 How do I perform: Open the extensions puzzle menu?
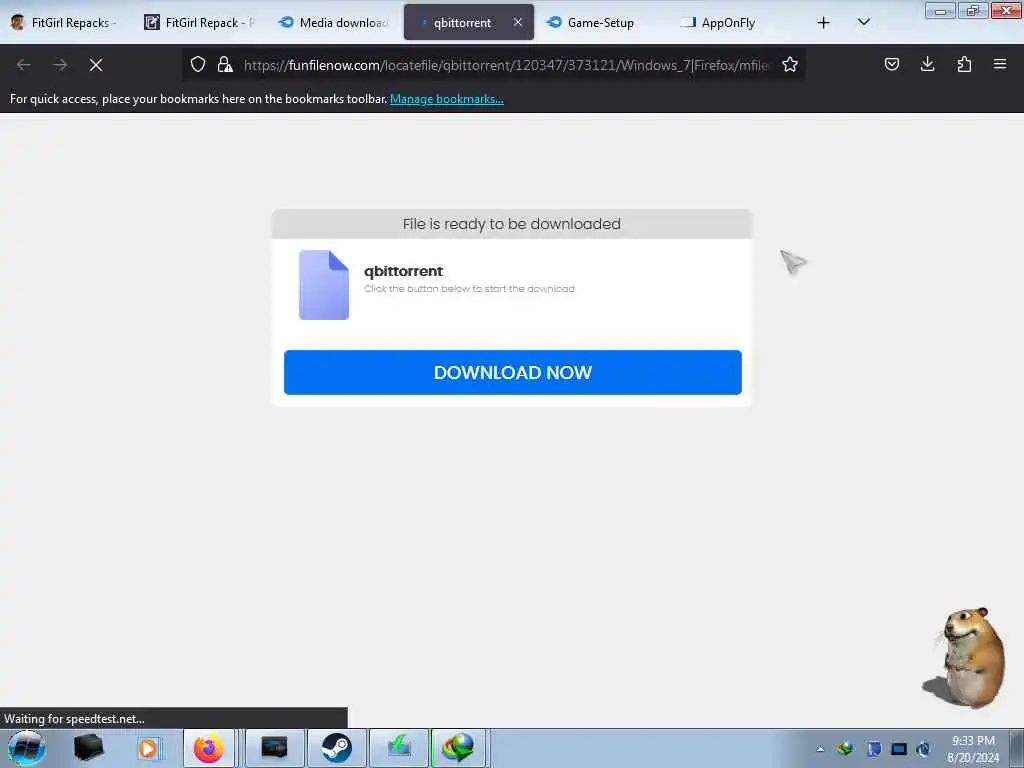click(964, 64)
